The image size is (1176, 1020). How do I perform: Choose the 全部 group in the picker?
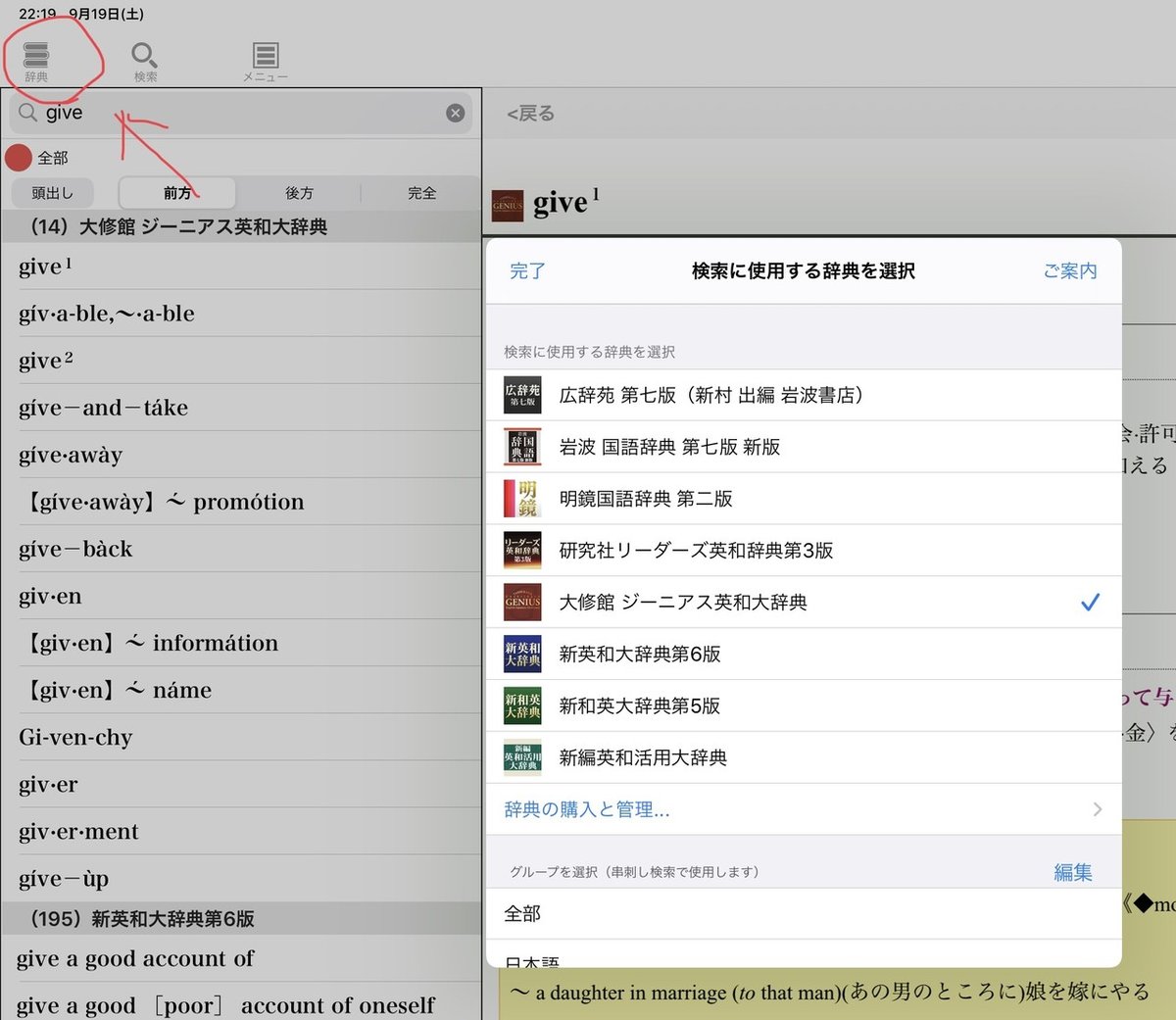(x=804, y=913)
